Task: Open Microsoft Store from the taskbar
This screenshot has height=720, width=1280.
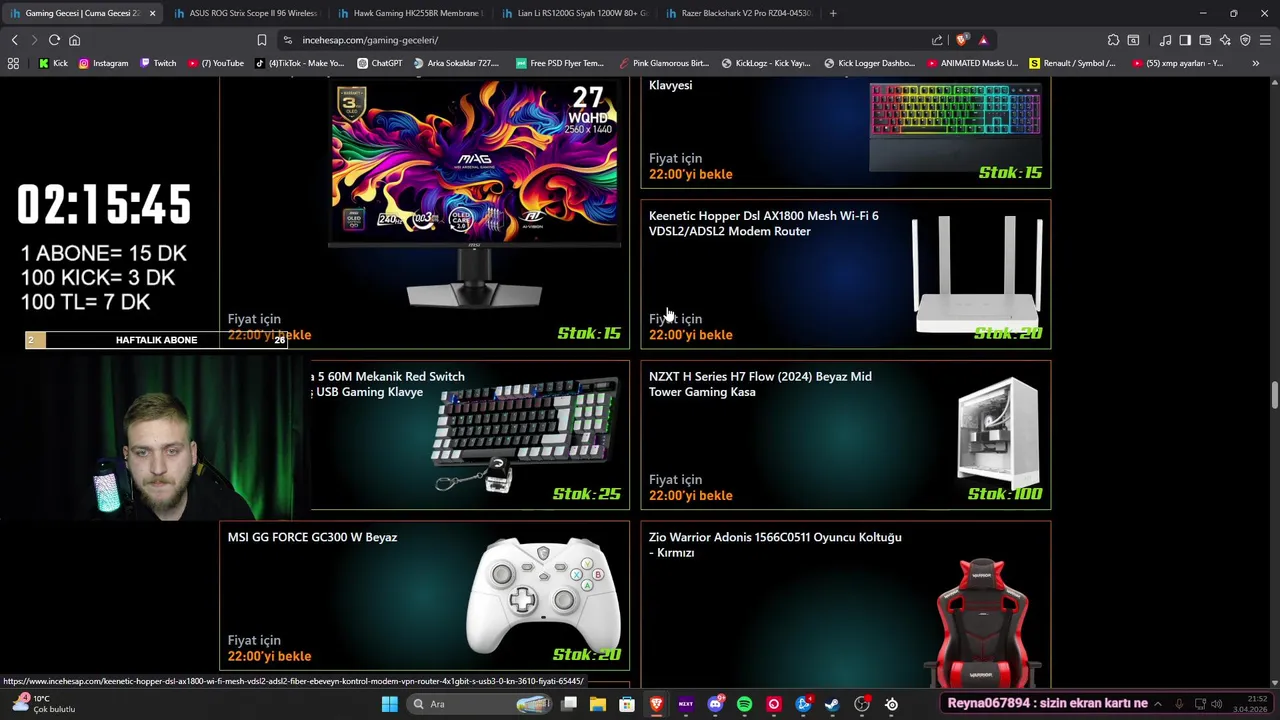Action: click(627, 704)
